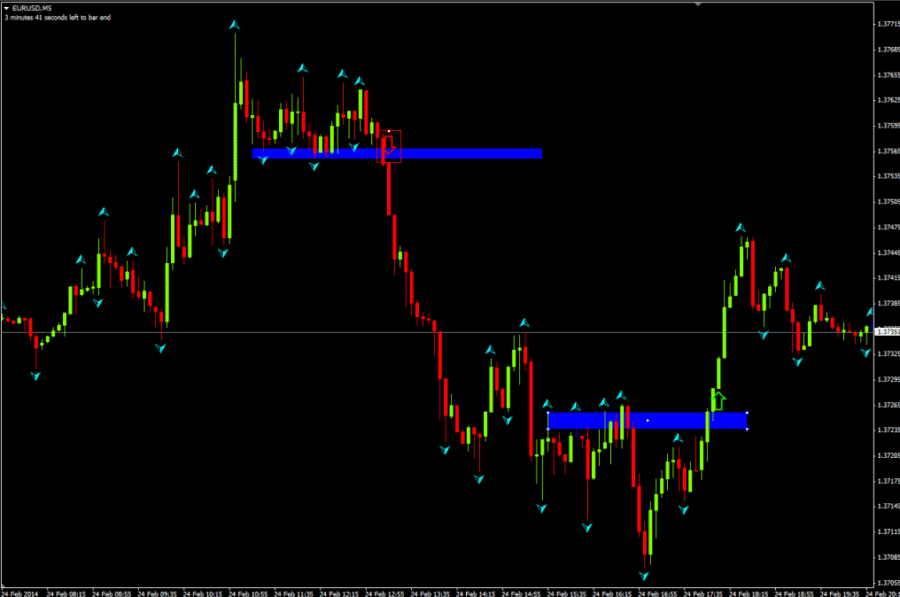Click the 24 Feb 2014 date label
Viewport: 900px width, 597px height.
coord(22,592)
